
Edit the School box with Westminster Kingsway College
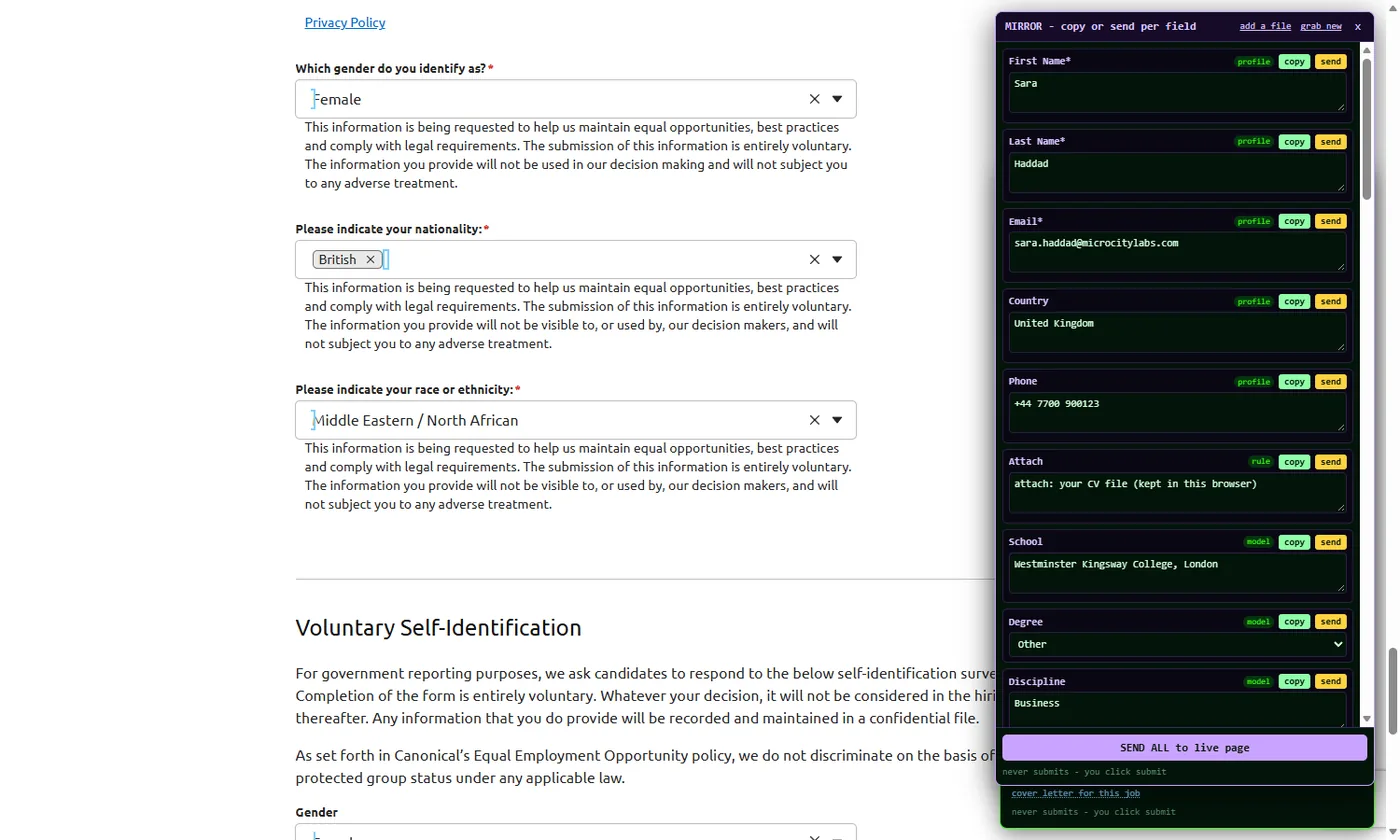tap(1177, 573)
